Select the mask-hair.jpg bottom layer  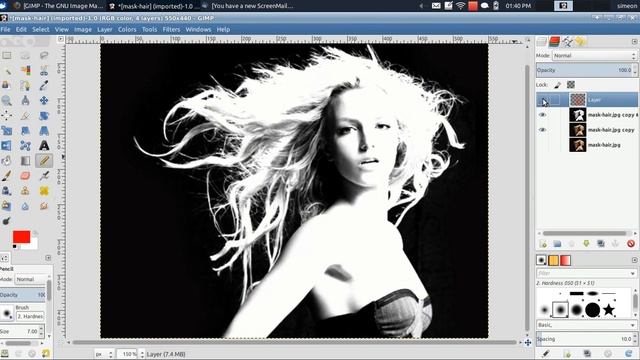point(603,145)
